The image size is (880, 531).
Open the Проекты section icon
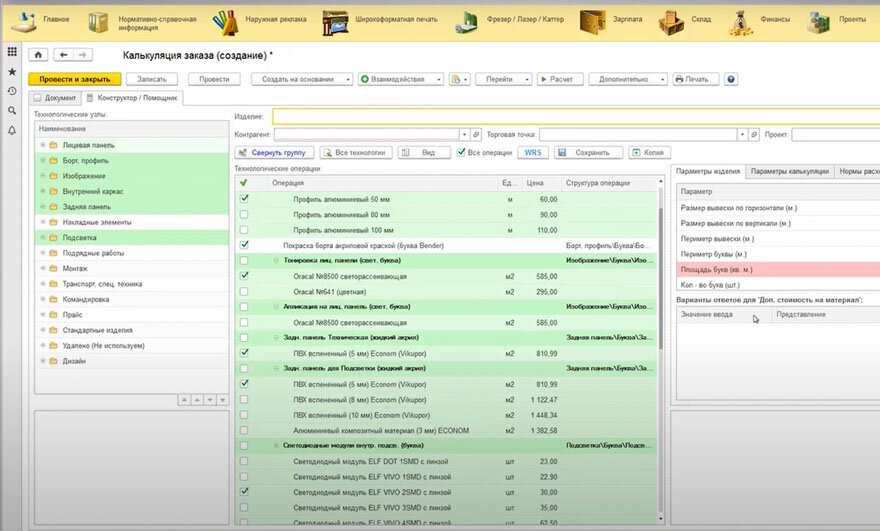click(819, 22)
